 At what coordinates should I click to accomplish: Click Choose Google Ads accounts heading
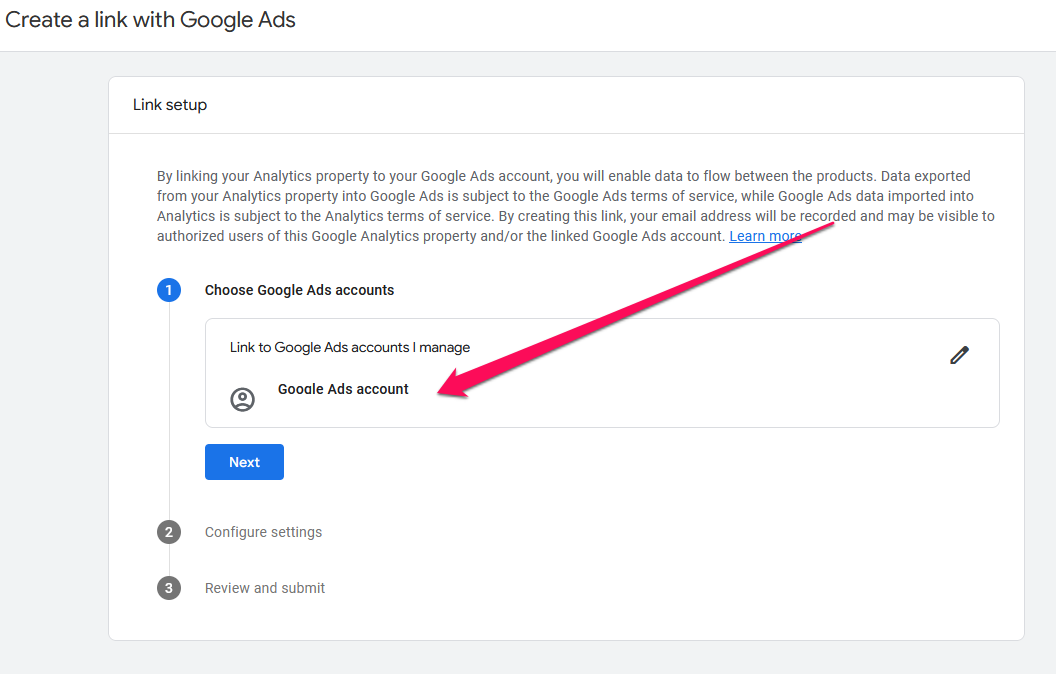[300, 290]
